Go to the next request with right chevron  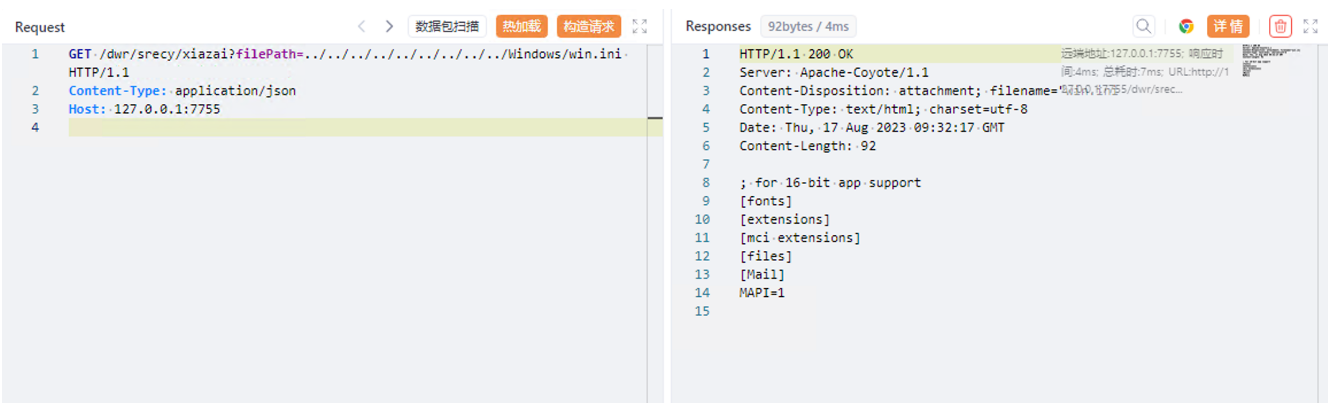[x=389, y=27]
